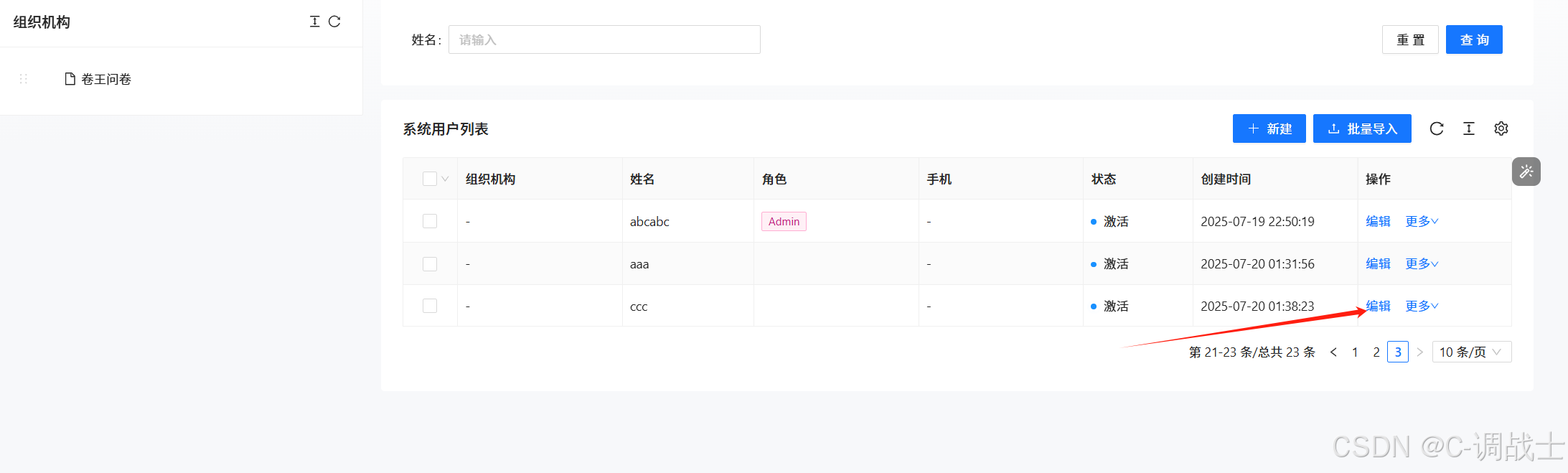Click 激活 status in ccc row
The height and width of the screenshot is (473, 1568).
(x=1116, y=306)
